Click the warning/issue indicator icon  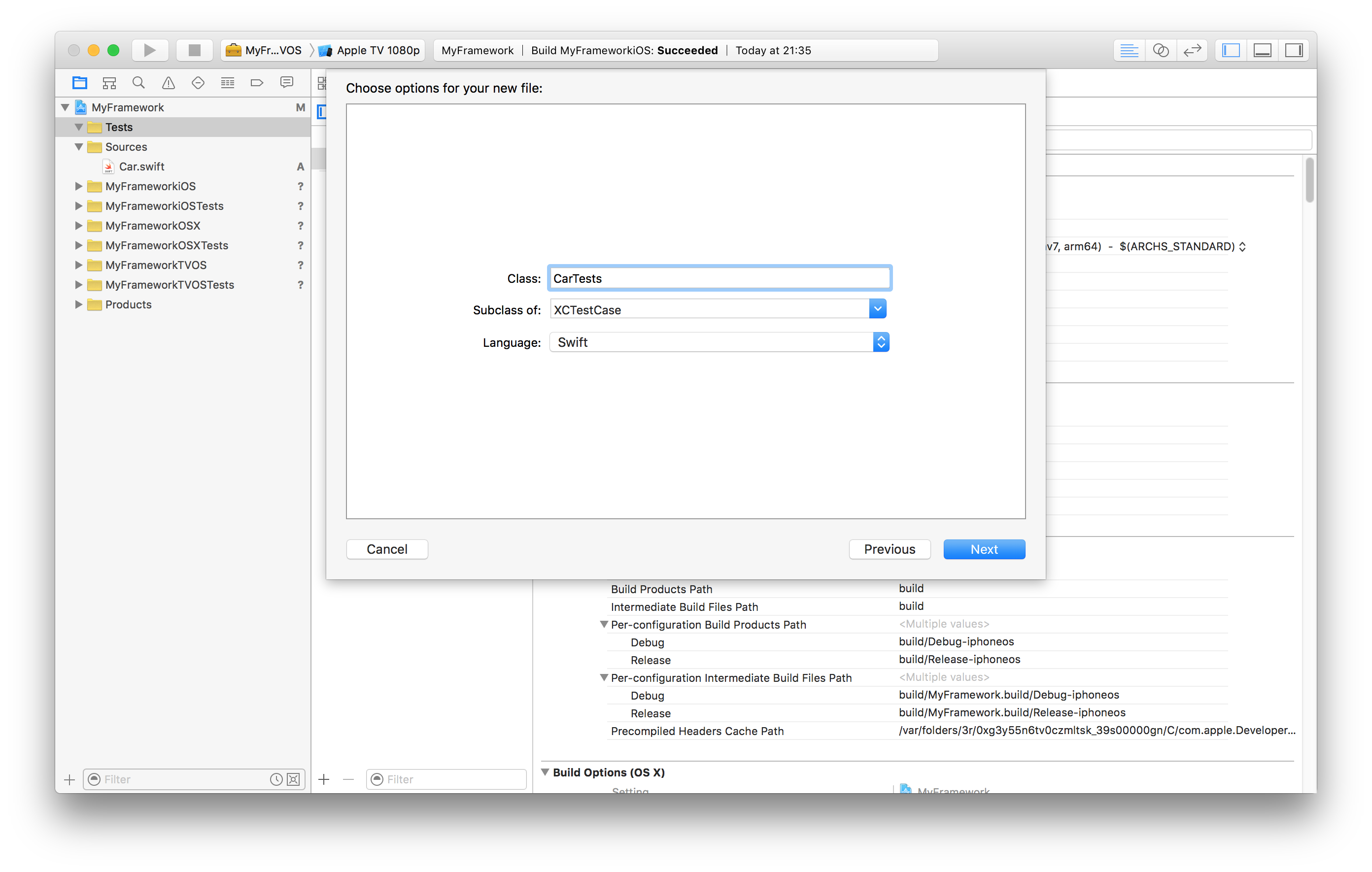[168, 83]
